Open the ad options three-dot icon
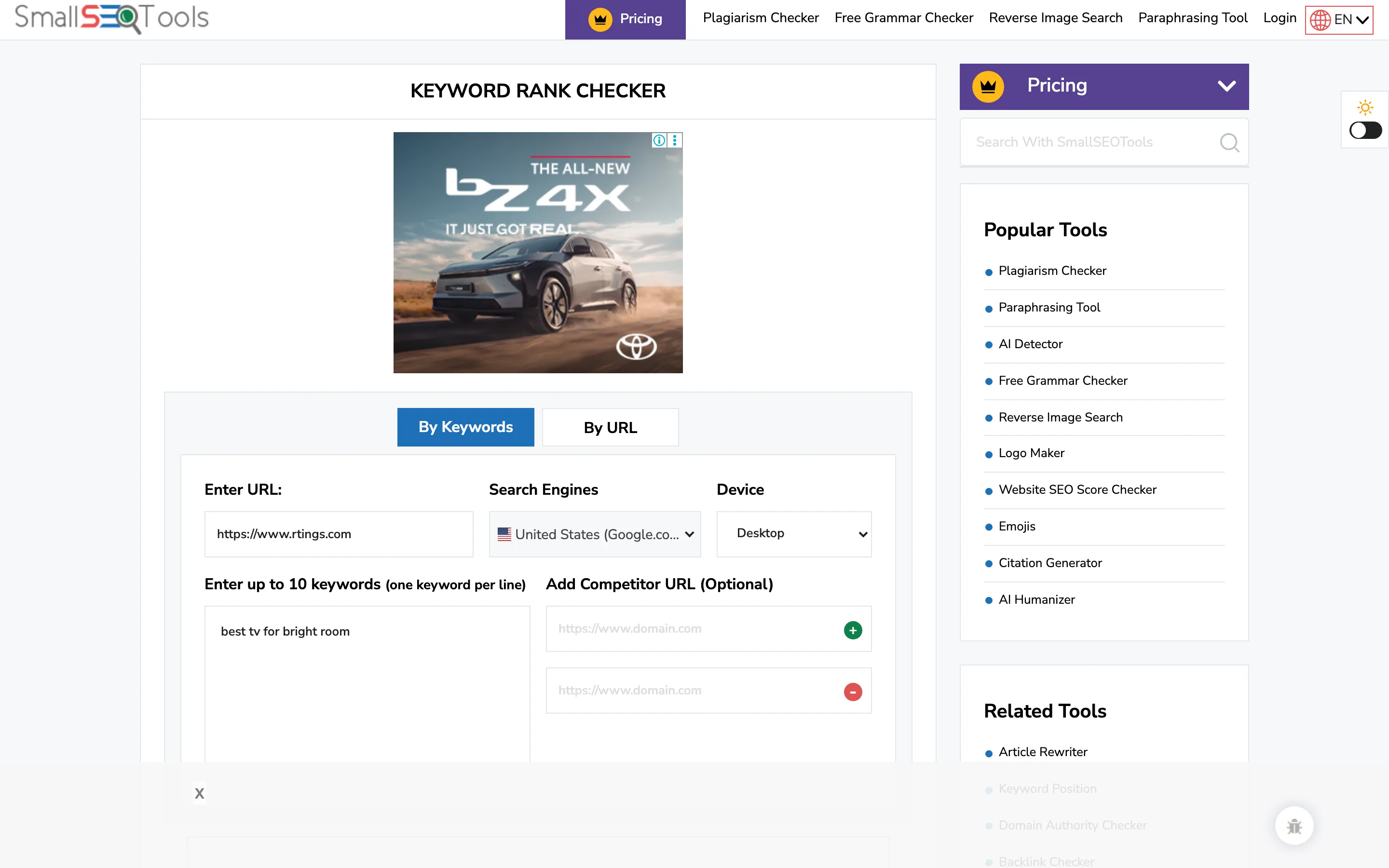This screenshot has height=868, width=1389. 674,140
